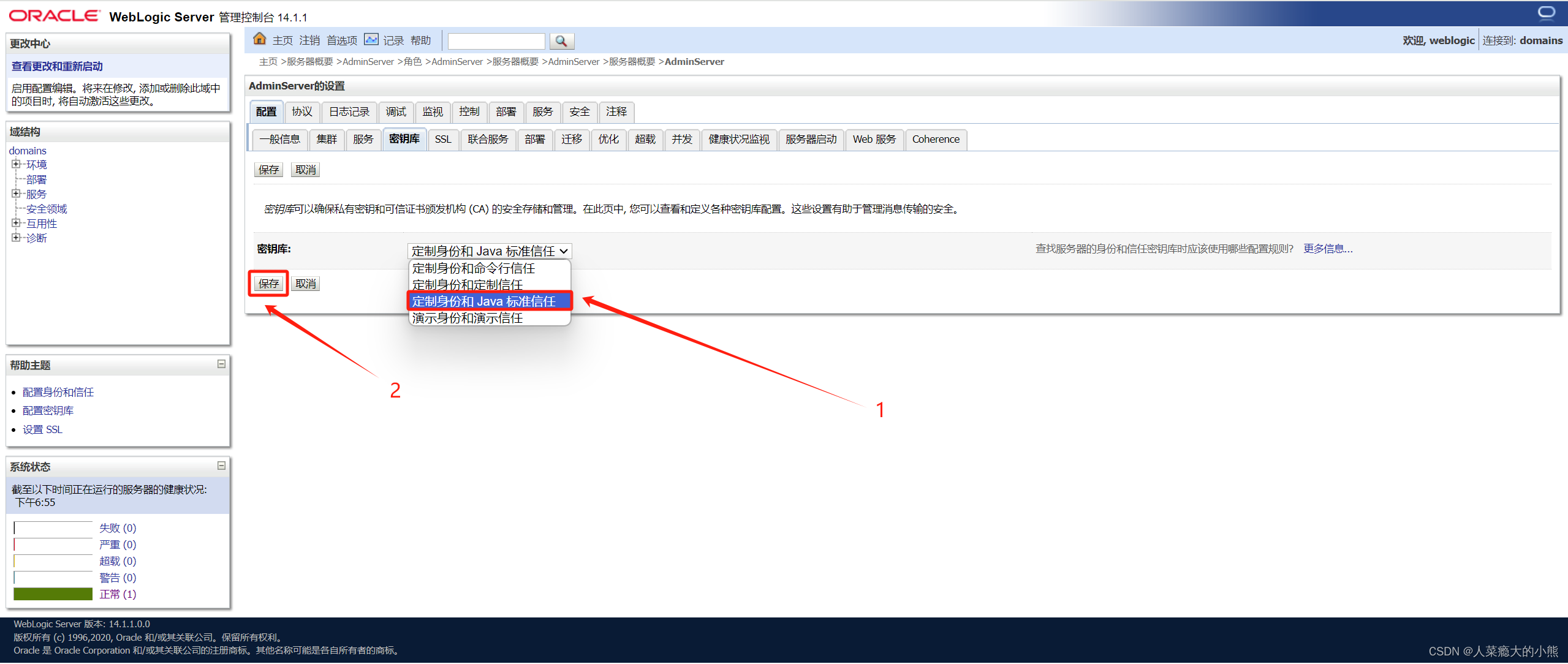Click the search input field
Viewport: 1568px width, 664px height.
tap(495, 40)
